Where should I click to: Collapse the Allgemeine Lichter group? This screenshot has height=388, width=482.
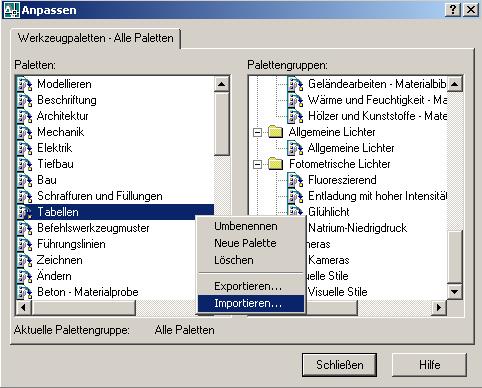[x=257, y=132]
